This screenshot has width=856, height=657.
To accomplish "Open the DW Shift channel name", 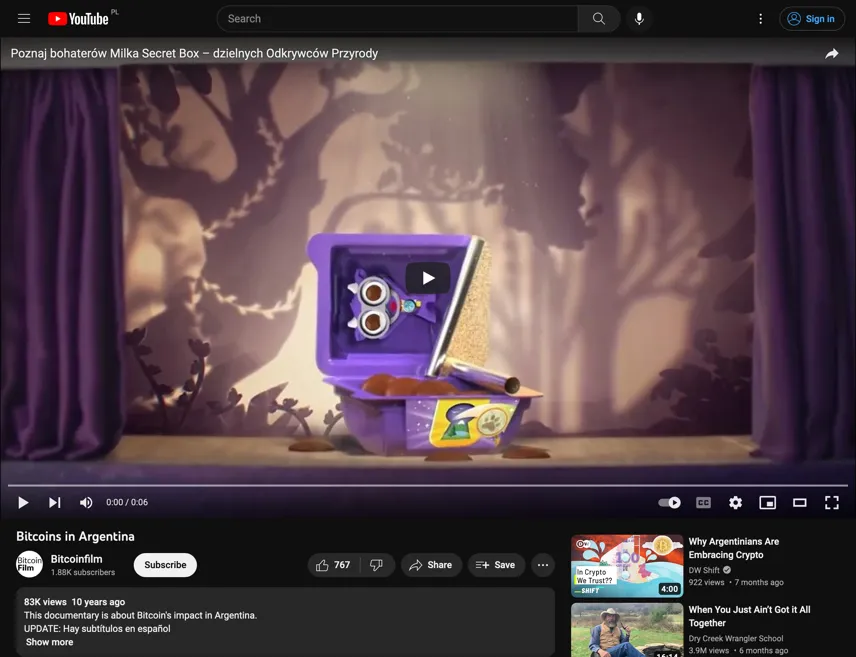I will (704, 570).
